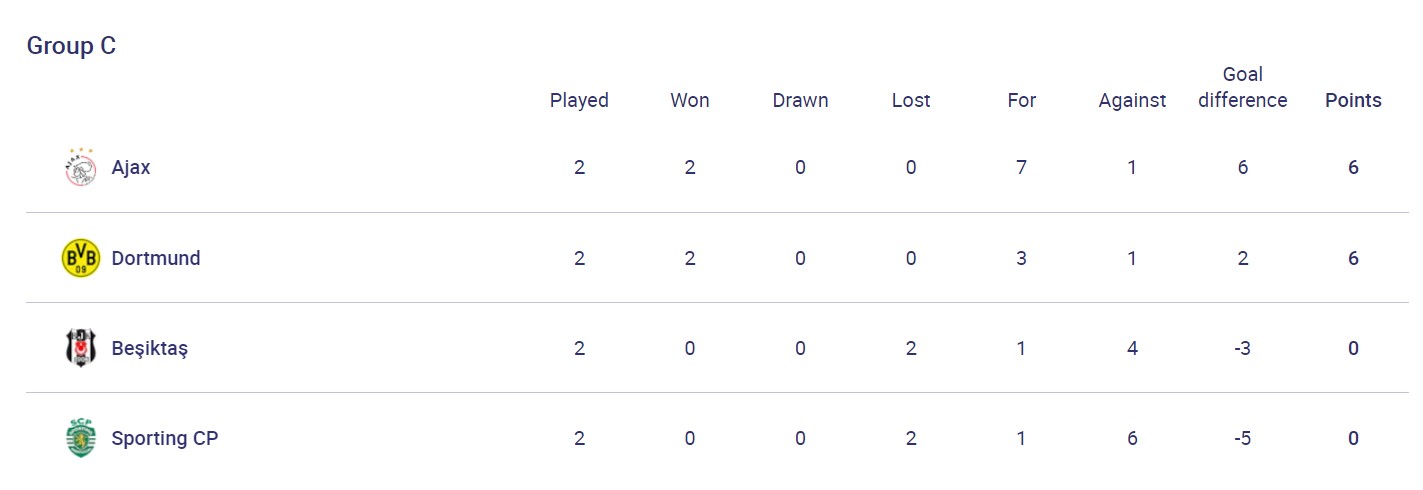1423x490 pixels.
Task: Click the Lost column header
Action: click(x=911, y=100)
